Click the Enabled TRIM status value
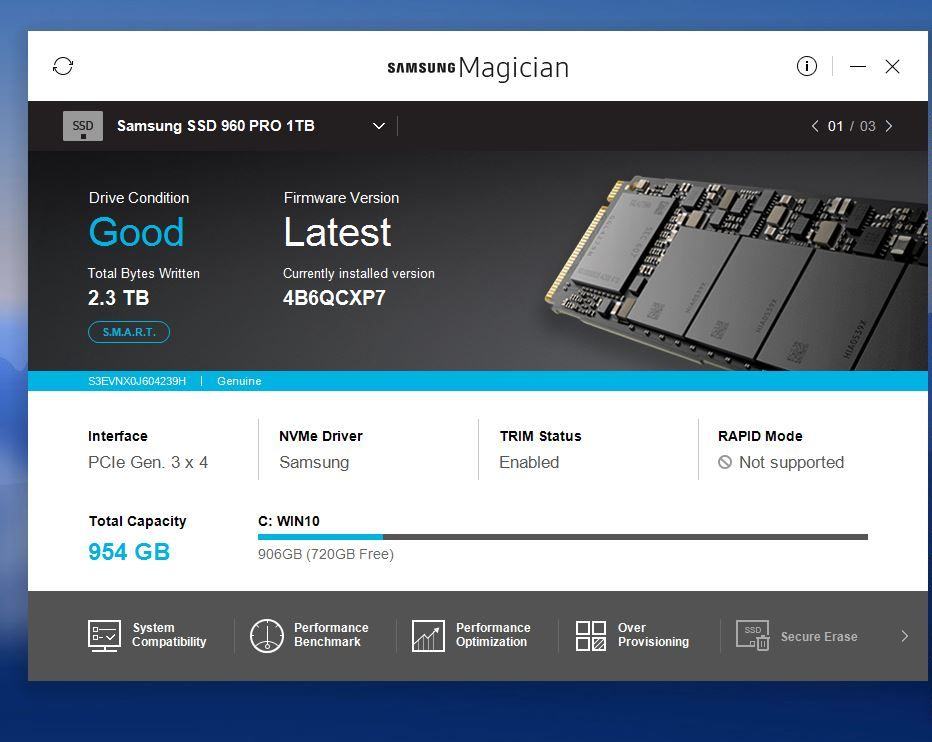This screenshot has height=742, width=932. 529,463
